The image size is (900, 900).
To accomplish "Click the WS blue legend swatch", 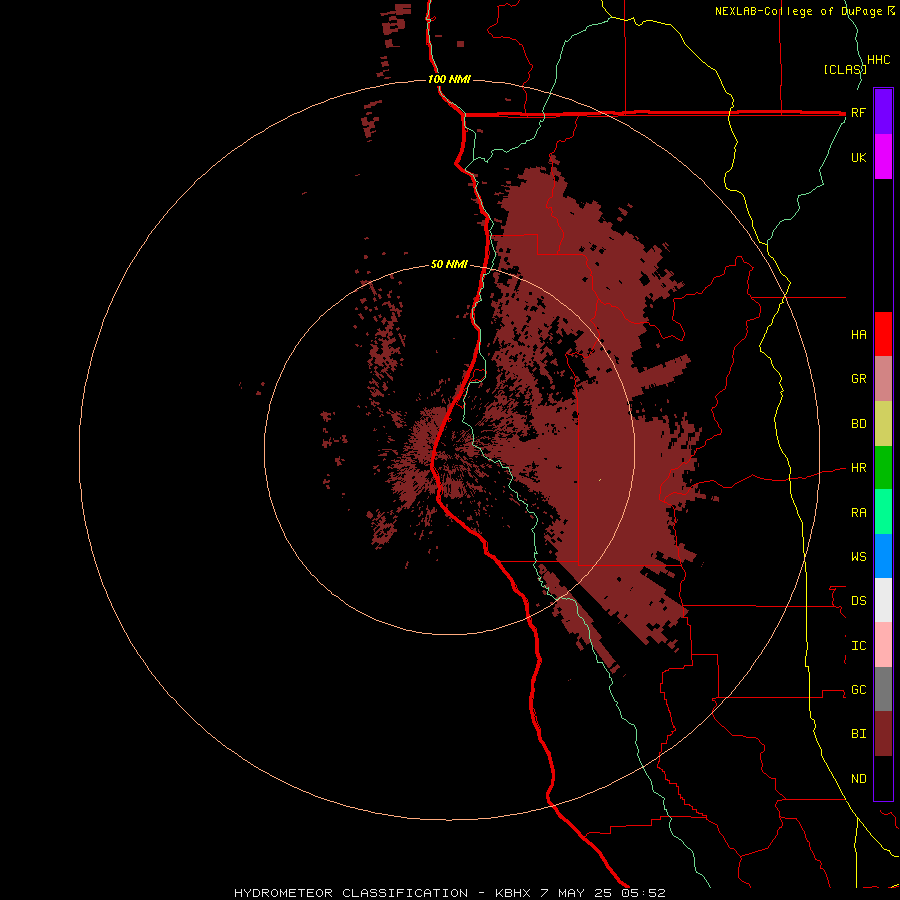I will pos(883,556).
